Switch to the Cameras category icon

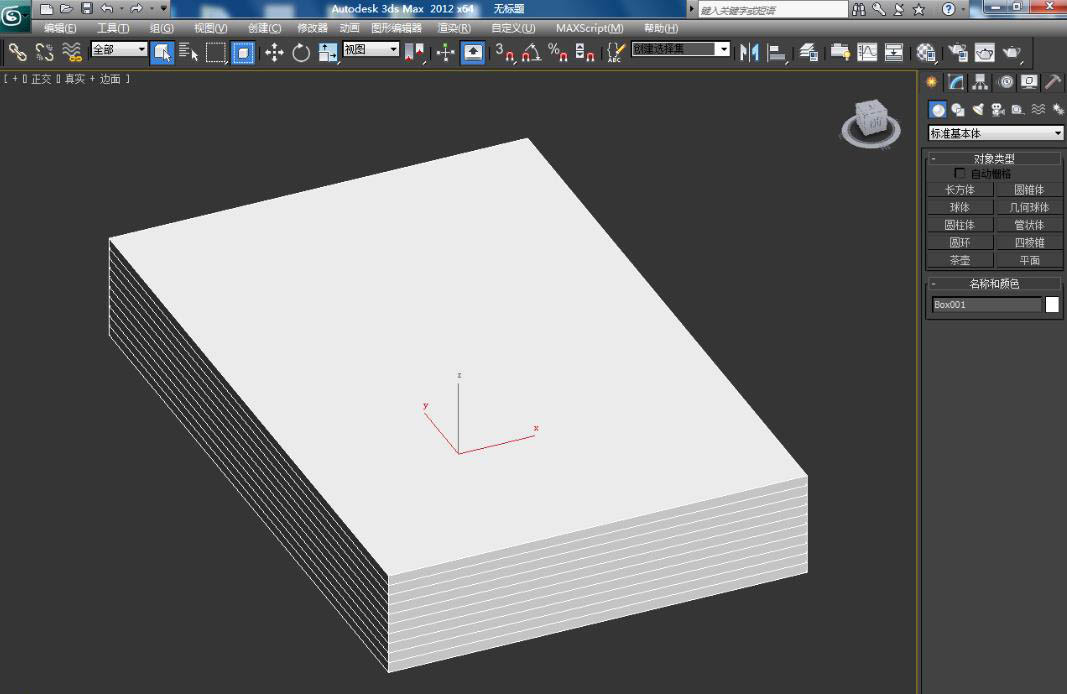click(998, 109)
